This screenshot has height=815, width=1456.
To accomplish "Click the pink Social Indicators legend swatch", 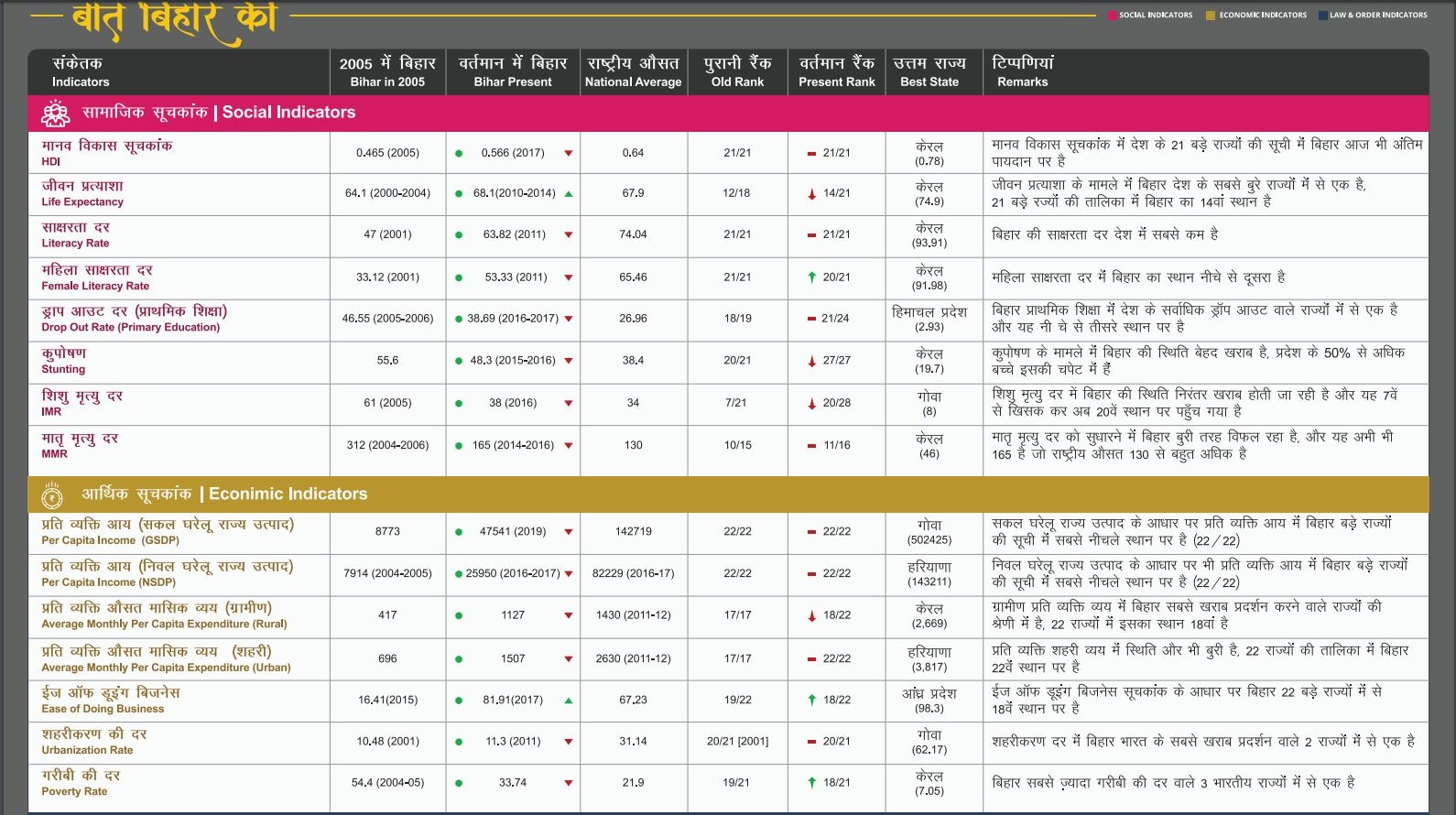I will [1112, 16].
